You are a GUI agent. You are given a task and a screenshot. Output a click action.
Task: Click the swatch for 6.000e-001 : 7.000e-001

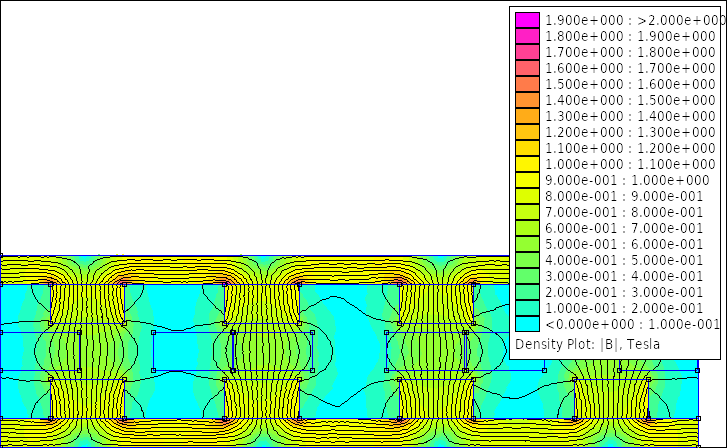tap(527, 228)
